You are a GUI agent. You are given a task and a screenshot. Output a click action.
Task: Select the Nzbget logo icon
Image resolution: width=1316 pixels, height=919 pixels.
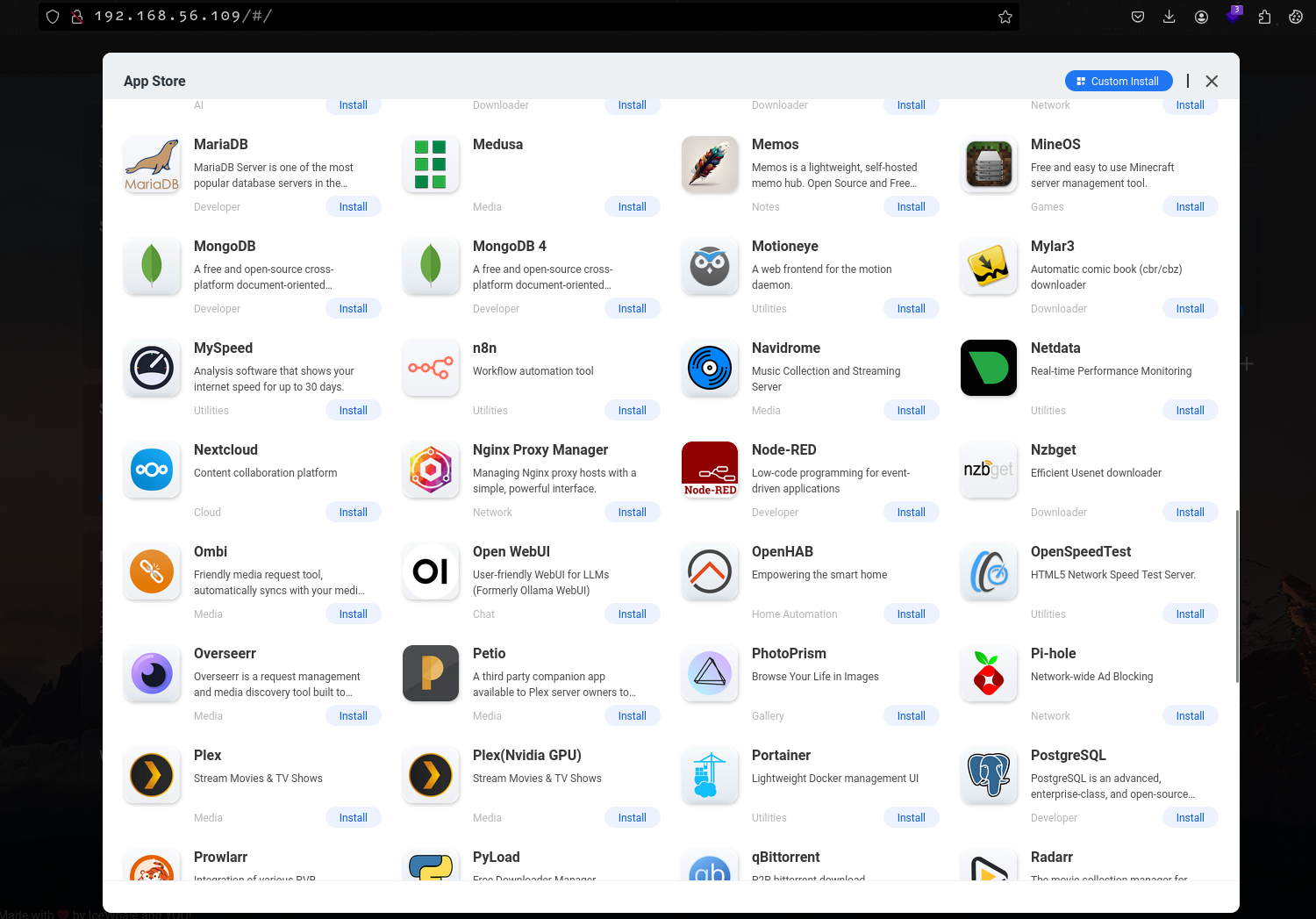coord(989,470)
